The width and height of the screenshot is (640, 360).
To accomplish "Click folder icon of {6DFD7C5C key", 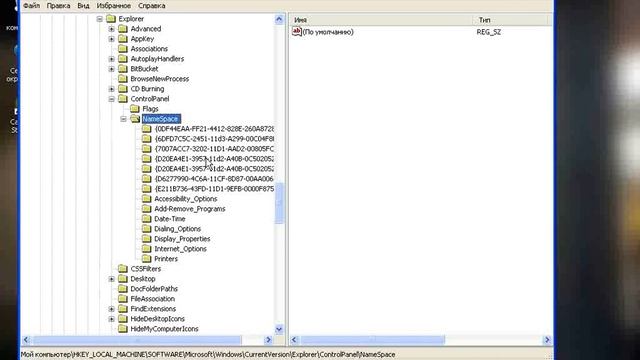I will [147, 139].
